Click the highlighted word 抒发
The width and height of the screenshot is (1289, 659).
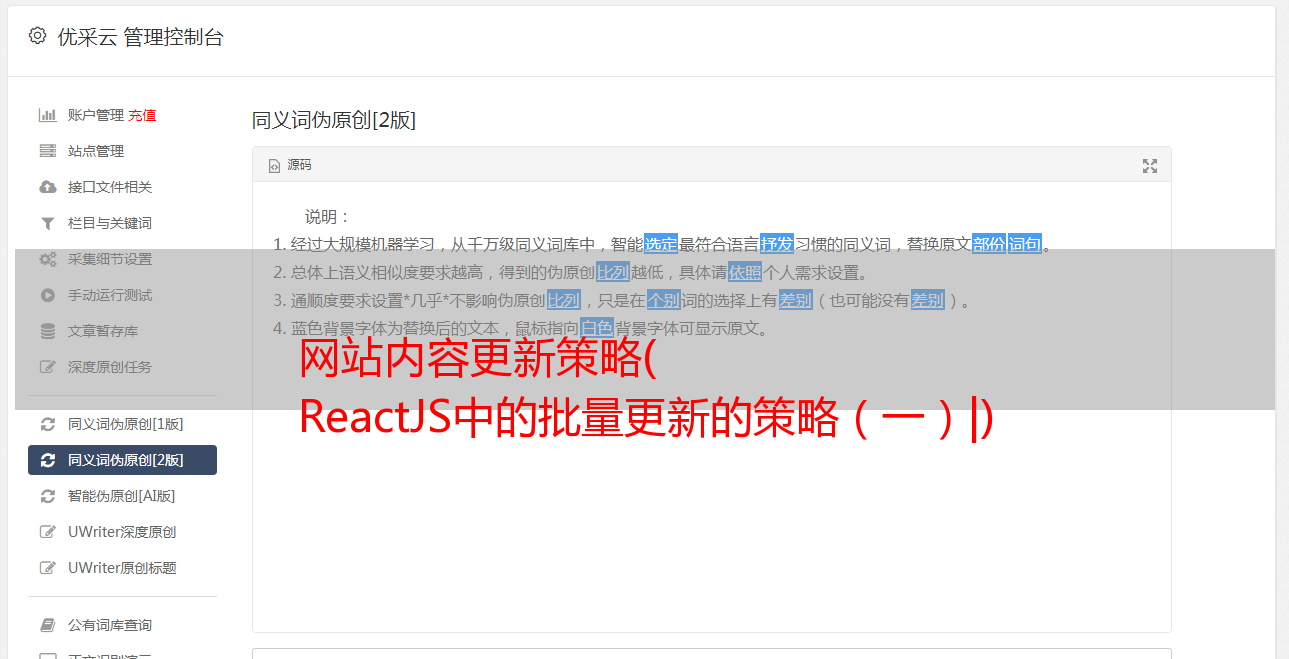(777, 244)
